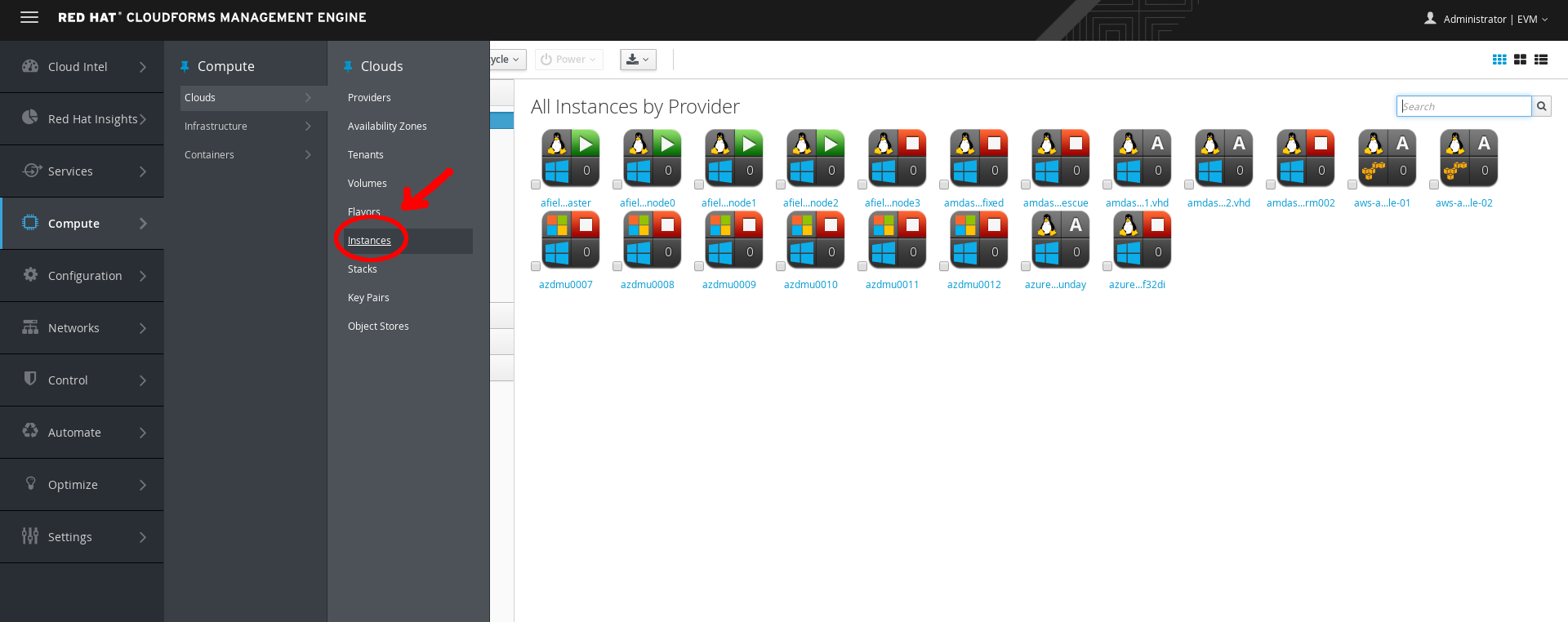Screen dimensions: 1568x622
Task: Focus the Search input field
Action: point(1463,106)
